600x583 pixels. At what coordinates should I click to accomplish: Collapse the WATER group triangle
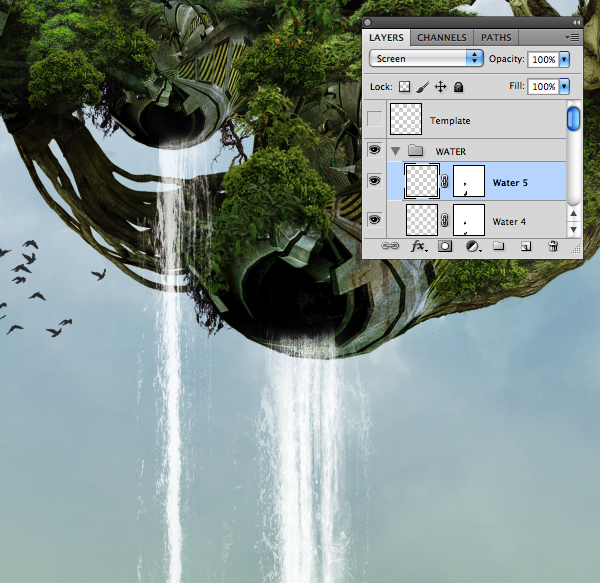pos(395,151)
